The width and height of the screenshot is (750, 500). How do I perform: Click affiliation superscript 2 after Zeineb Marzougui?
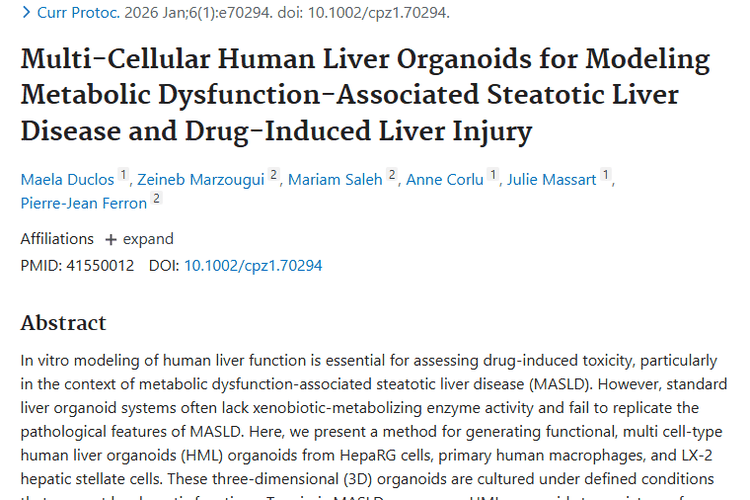(x=273, y=175)
